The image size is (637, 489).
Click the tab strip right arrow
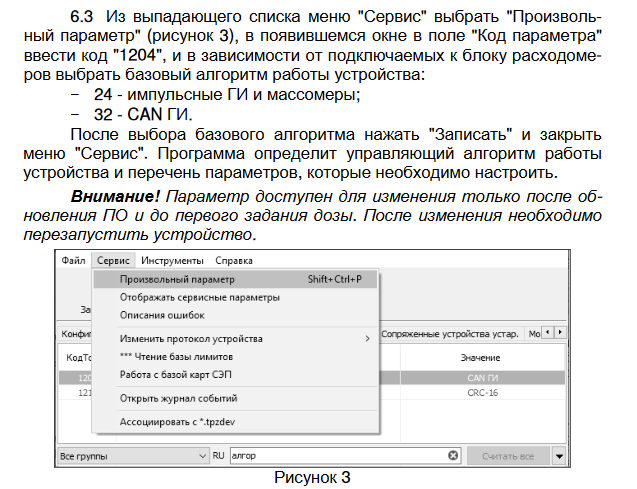pyautogui.click(x=560, y=332)
